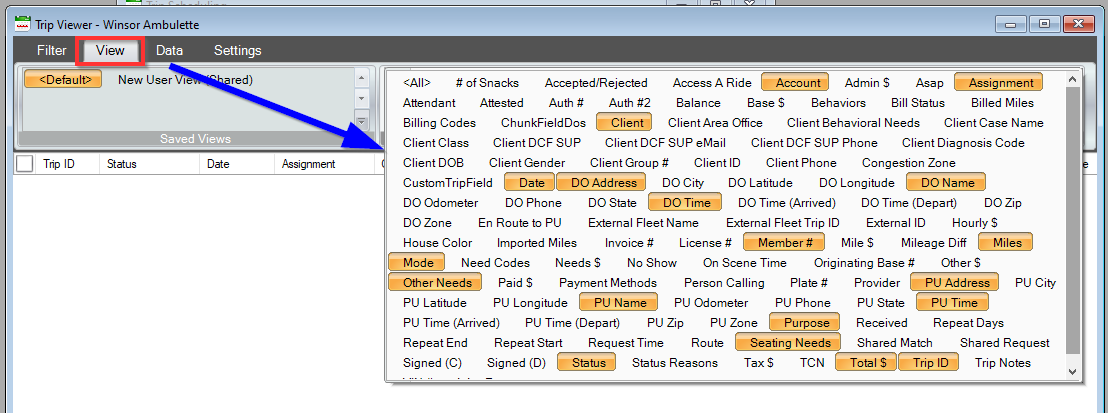The height and width of the screenshot is (413, 1108).
Task: Enable the DO Odometer field
Action: [x=441, y=202]
